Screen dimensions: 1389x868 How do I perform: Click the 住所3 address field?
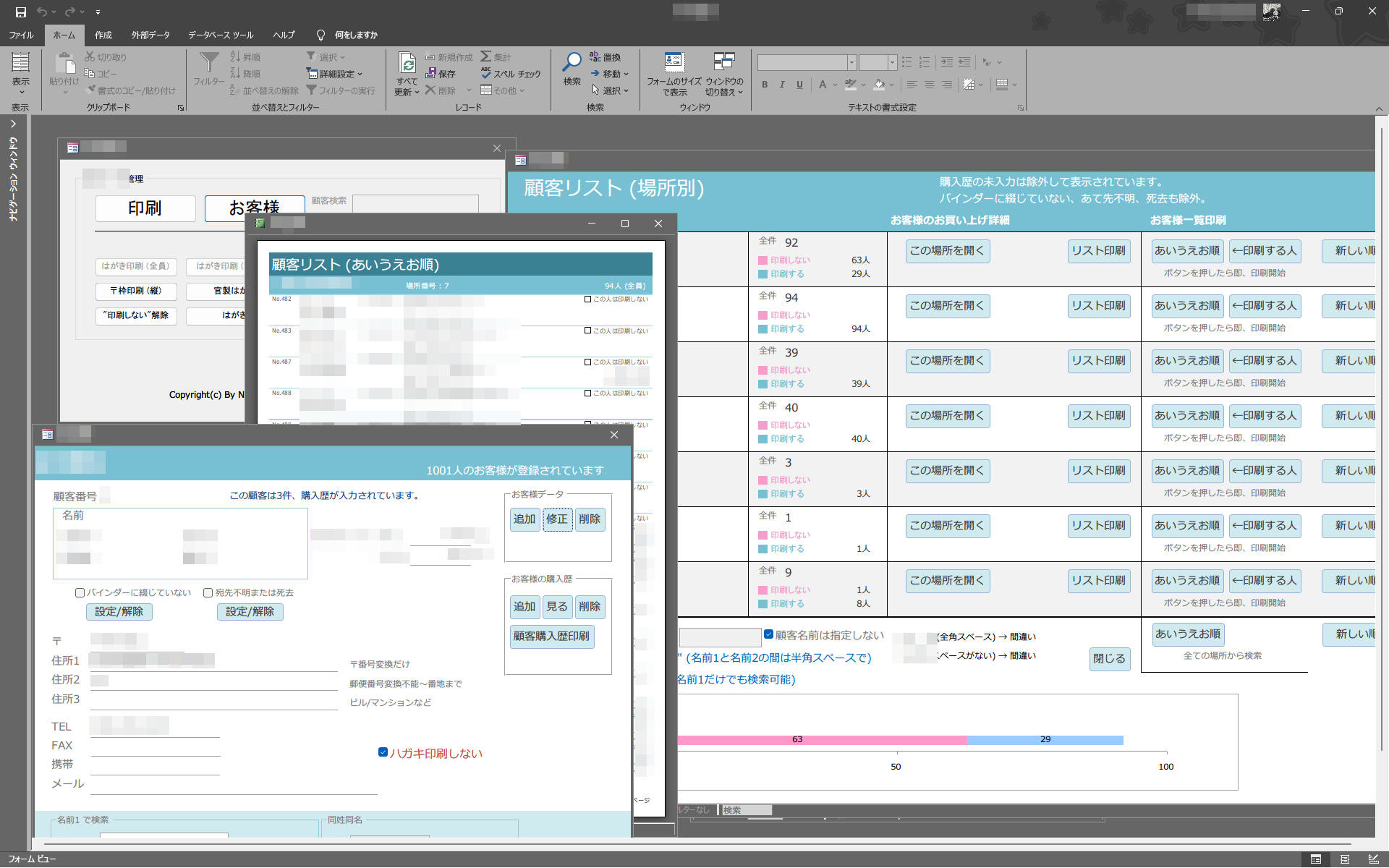coord(213,699)
